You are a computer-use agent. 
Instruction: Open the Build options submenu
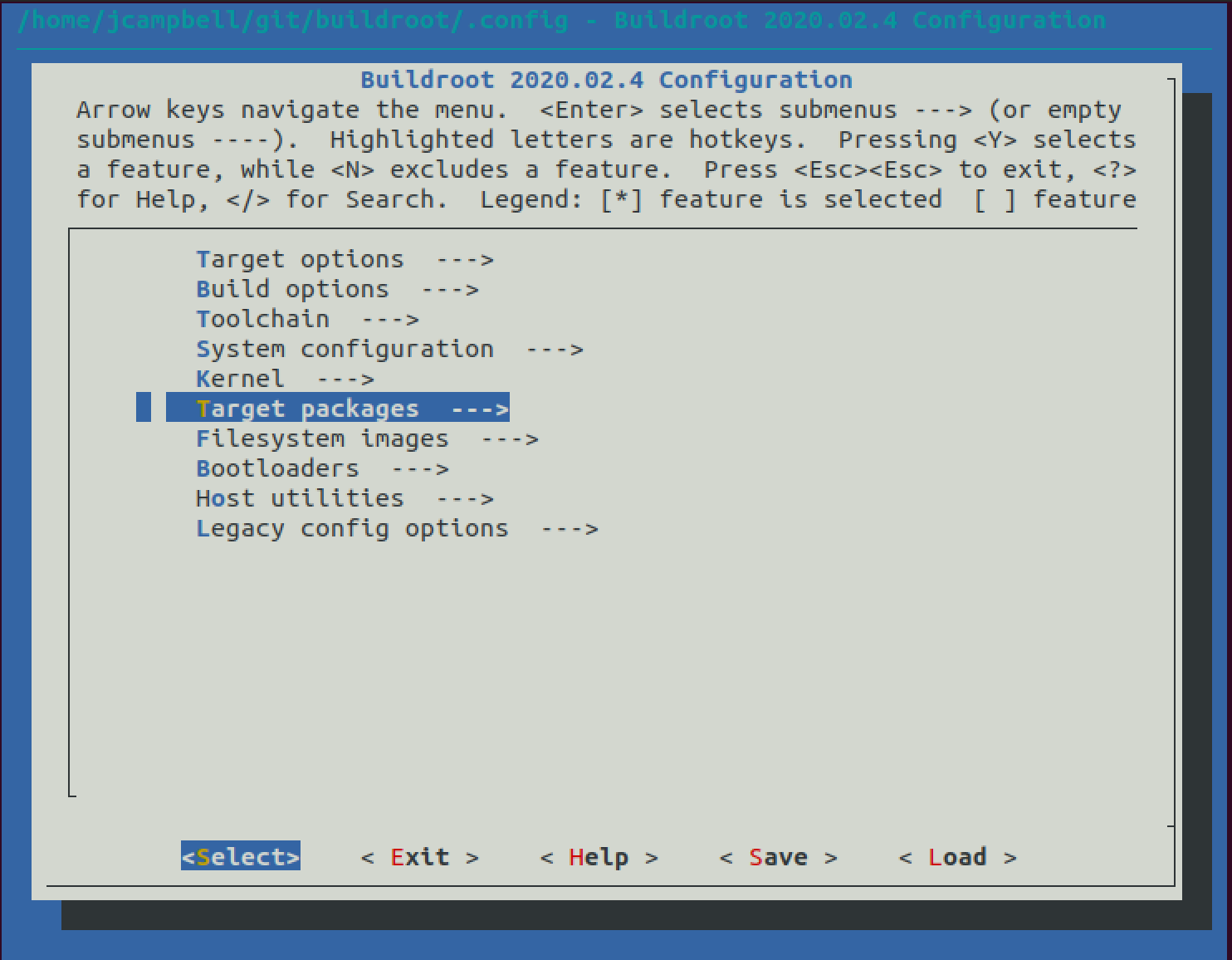337,289
